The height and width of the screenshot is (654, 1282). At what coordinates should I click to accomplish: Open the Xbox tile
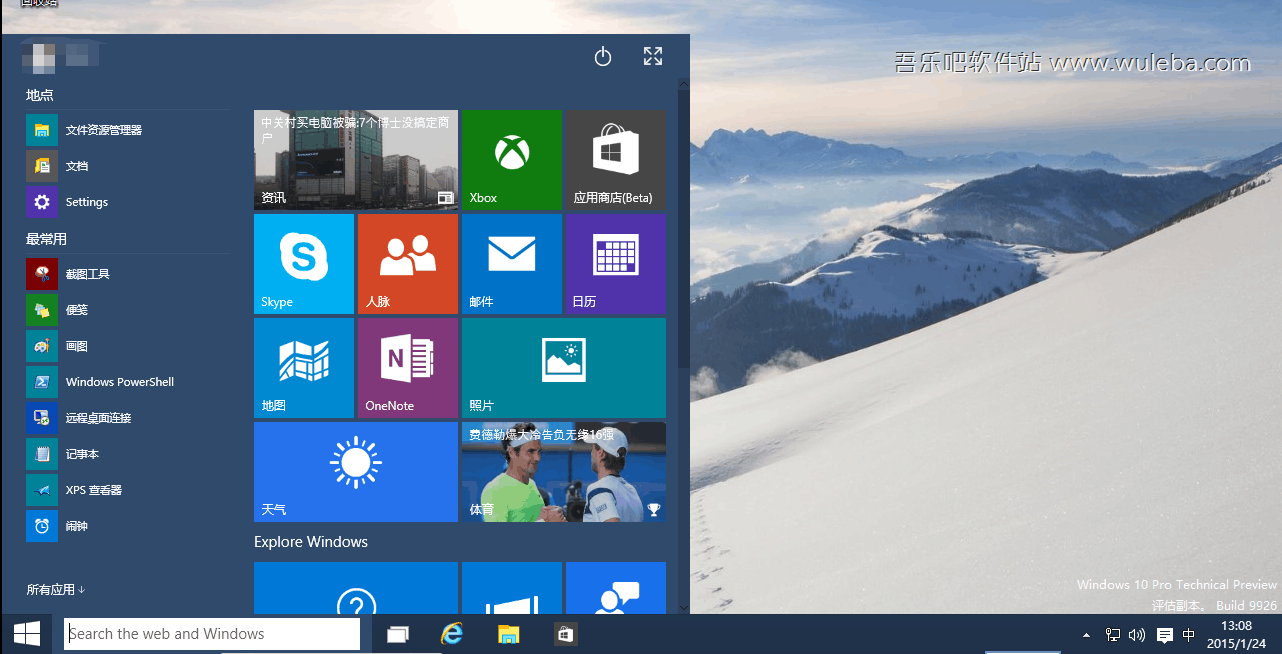click(x=512, y=160)
